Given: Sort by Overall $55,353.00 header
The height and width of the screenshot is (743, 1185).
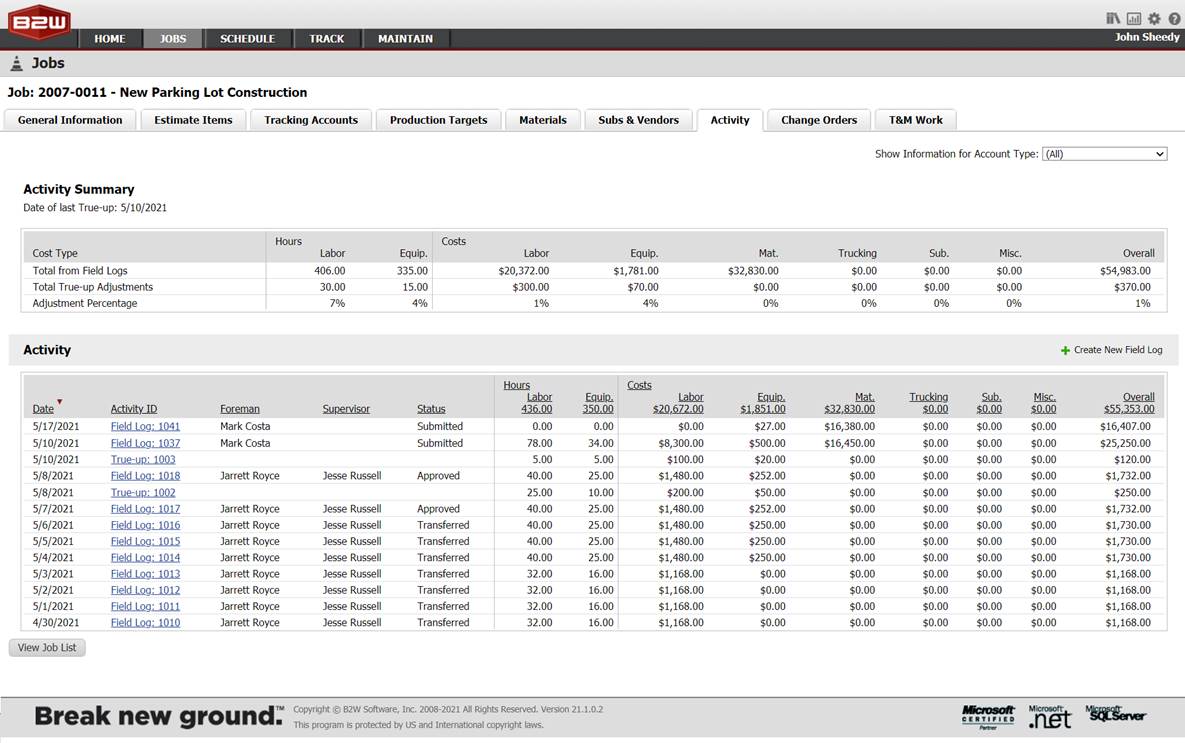Looking at the screenshot, I should click(1129, 403).
